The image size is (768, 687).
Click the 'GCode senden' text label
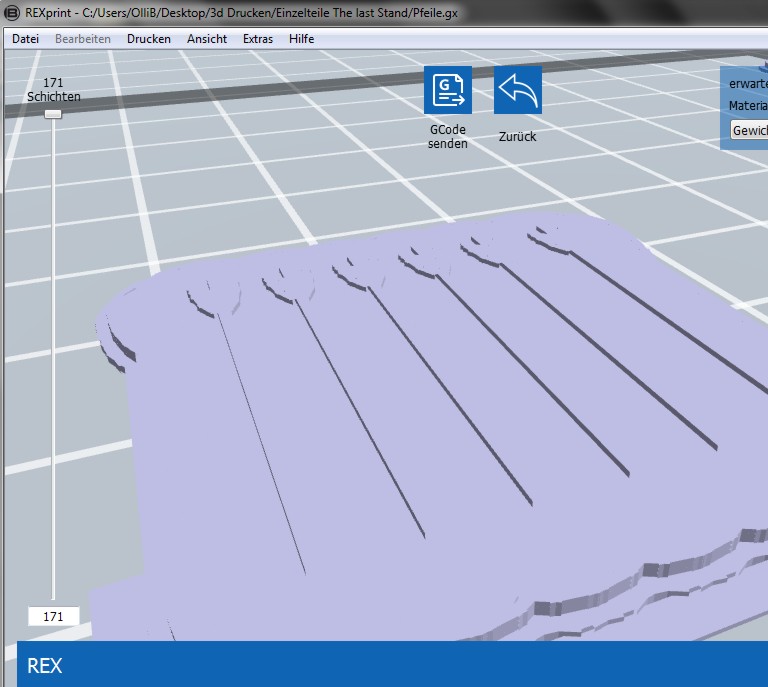(x=447, y=137)
